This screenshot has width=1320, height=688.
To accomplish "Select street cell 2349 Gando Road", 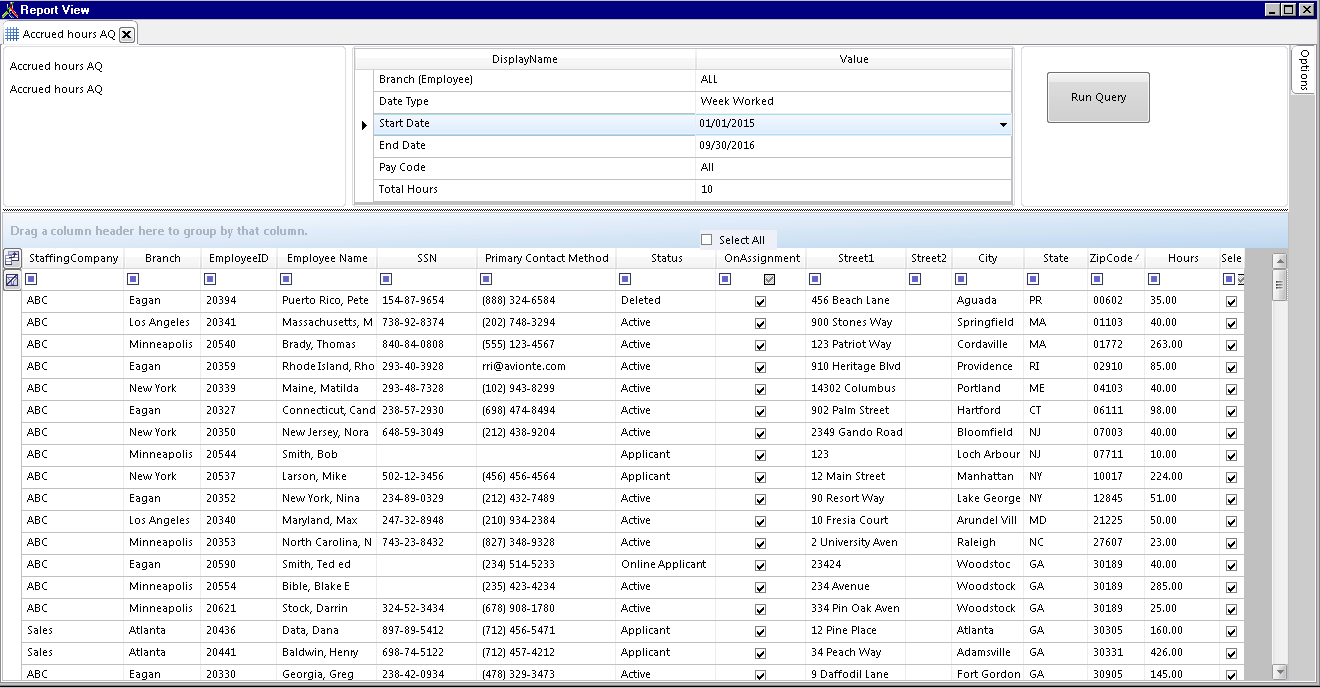I will click(x=856, y=433).
